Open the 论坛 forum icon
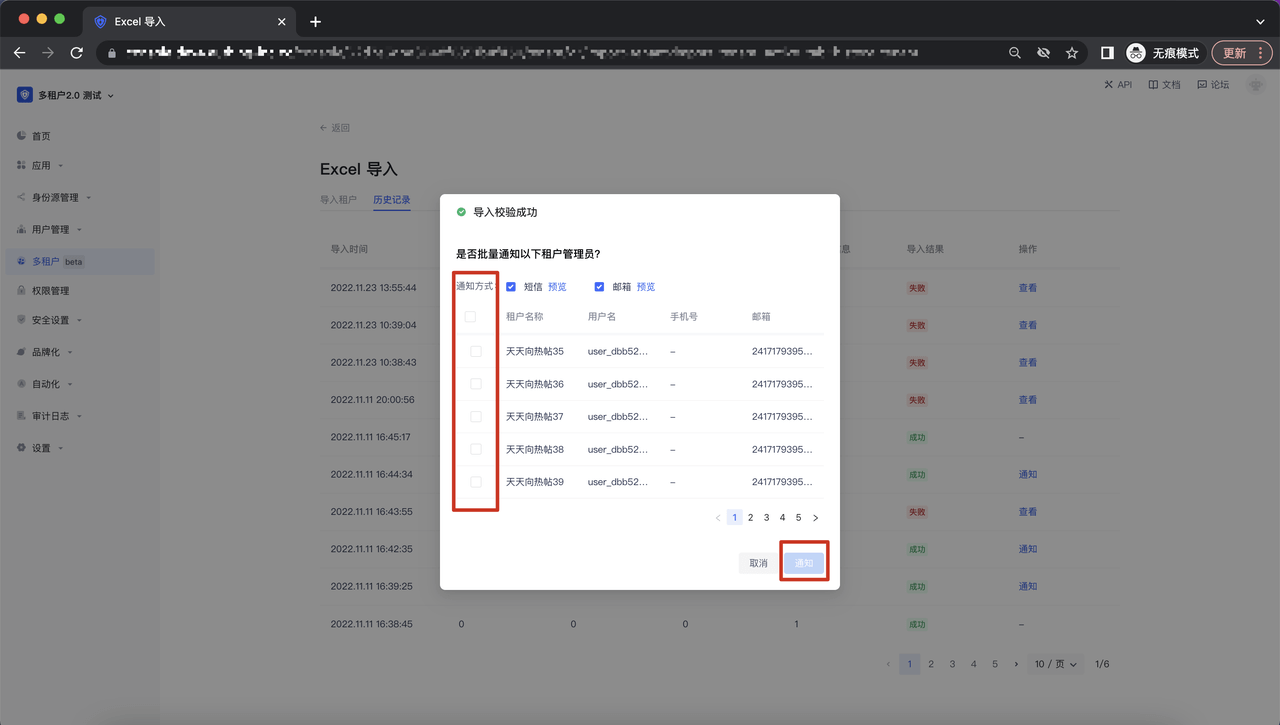Image resolution: width=1280 pixels, height=725 pixels. pyautogui.click(x=1202, y=85)
